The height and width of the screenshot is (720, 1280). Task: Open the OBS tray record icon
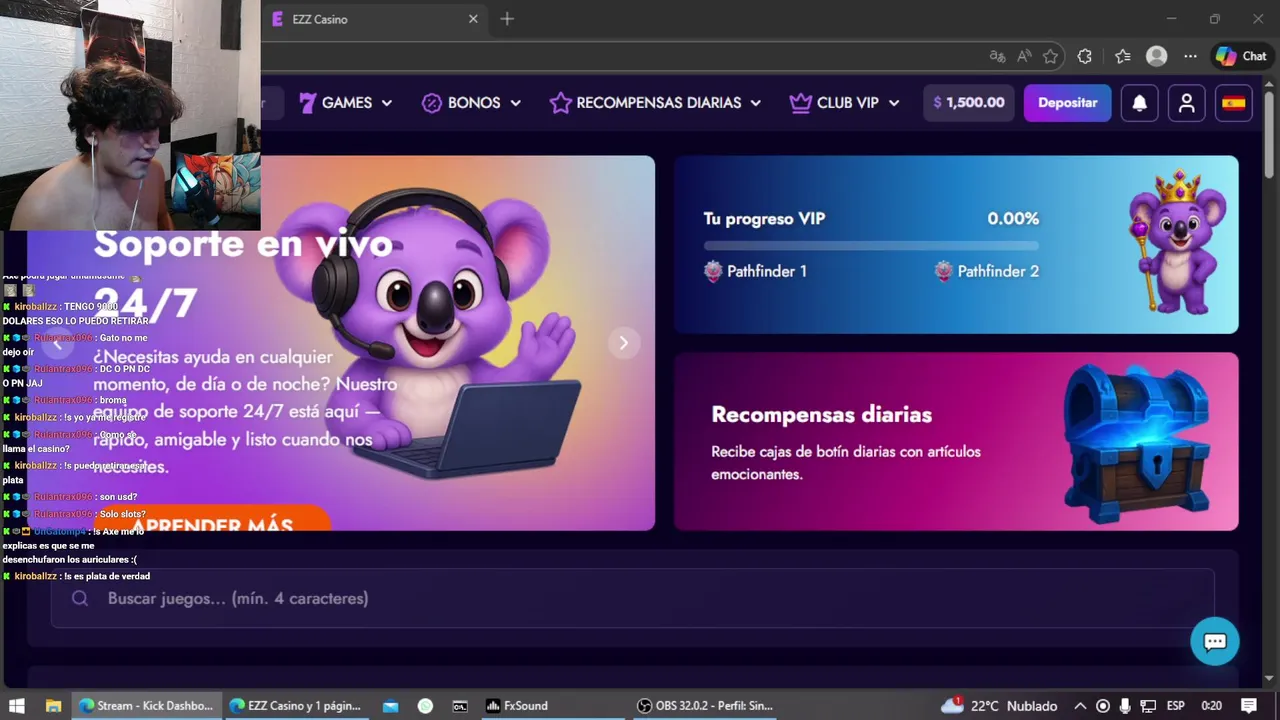[x=1103, y=706]
